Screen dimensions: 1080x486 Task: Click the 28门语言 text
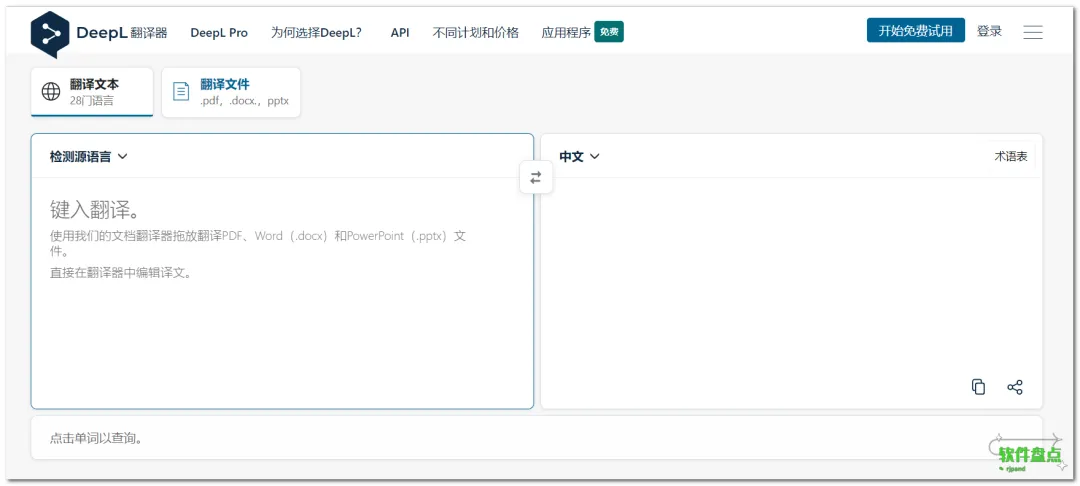click(92, 101)
